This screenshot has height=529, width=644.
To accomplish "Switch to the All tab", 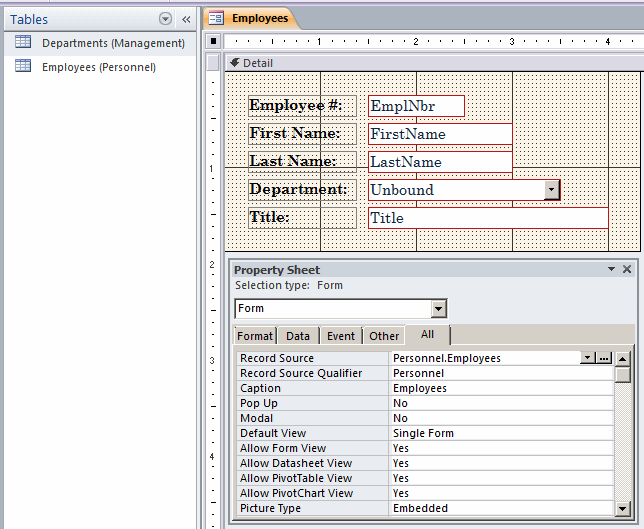I will [x=427, y=335].
